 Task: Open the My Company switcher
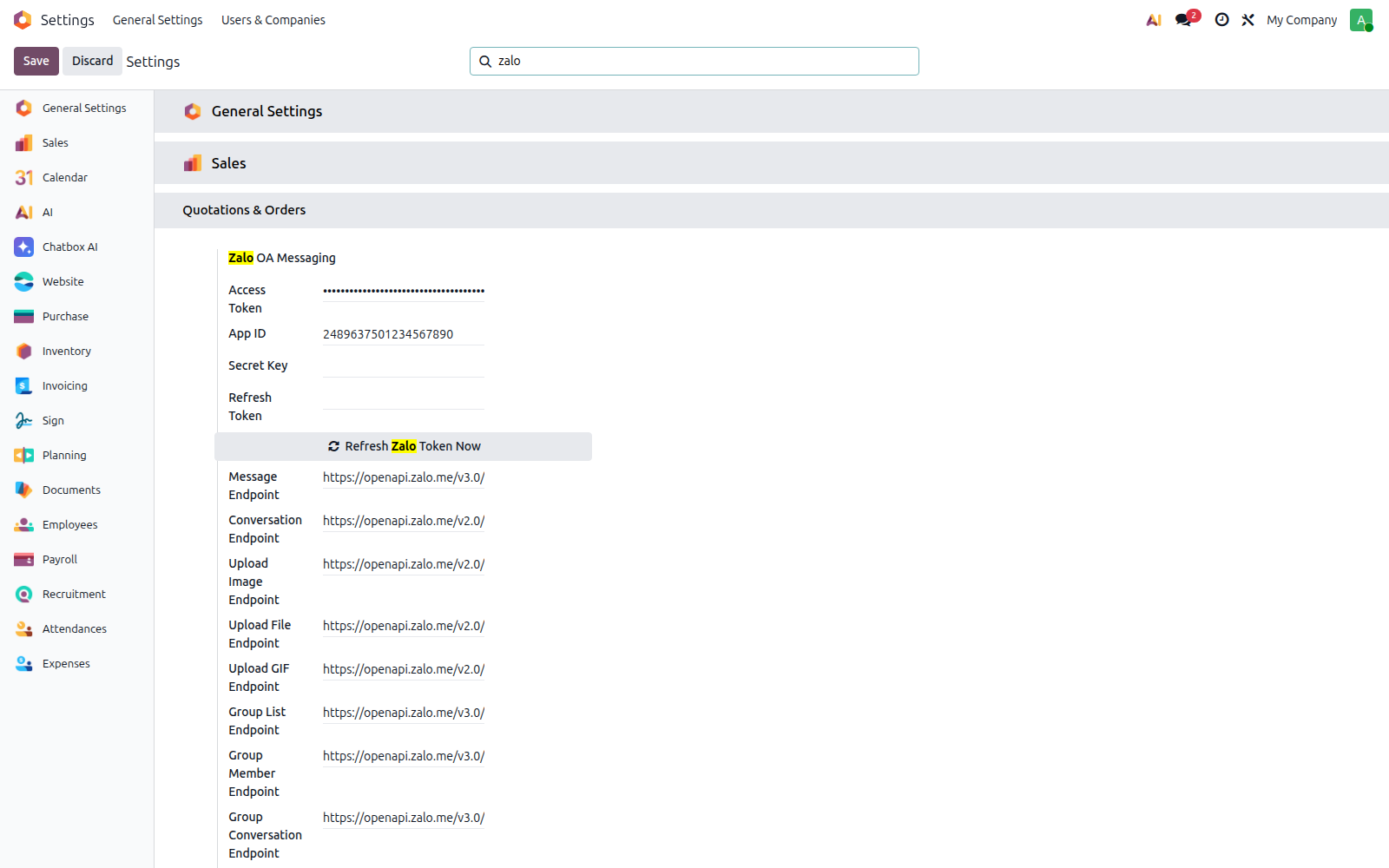(1301, 20)
